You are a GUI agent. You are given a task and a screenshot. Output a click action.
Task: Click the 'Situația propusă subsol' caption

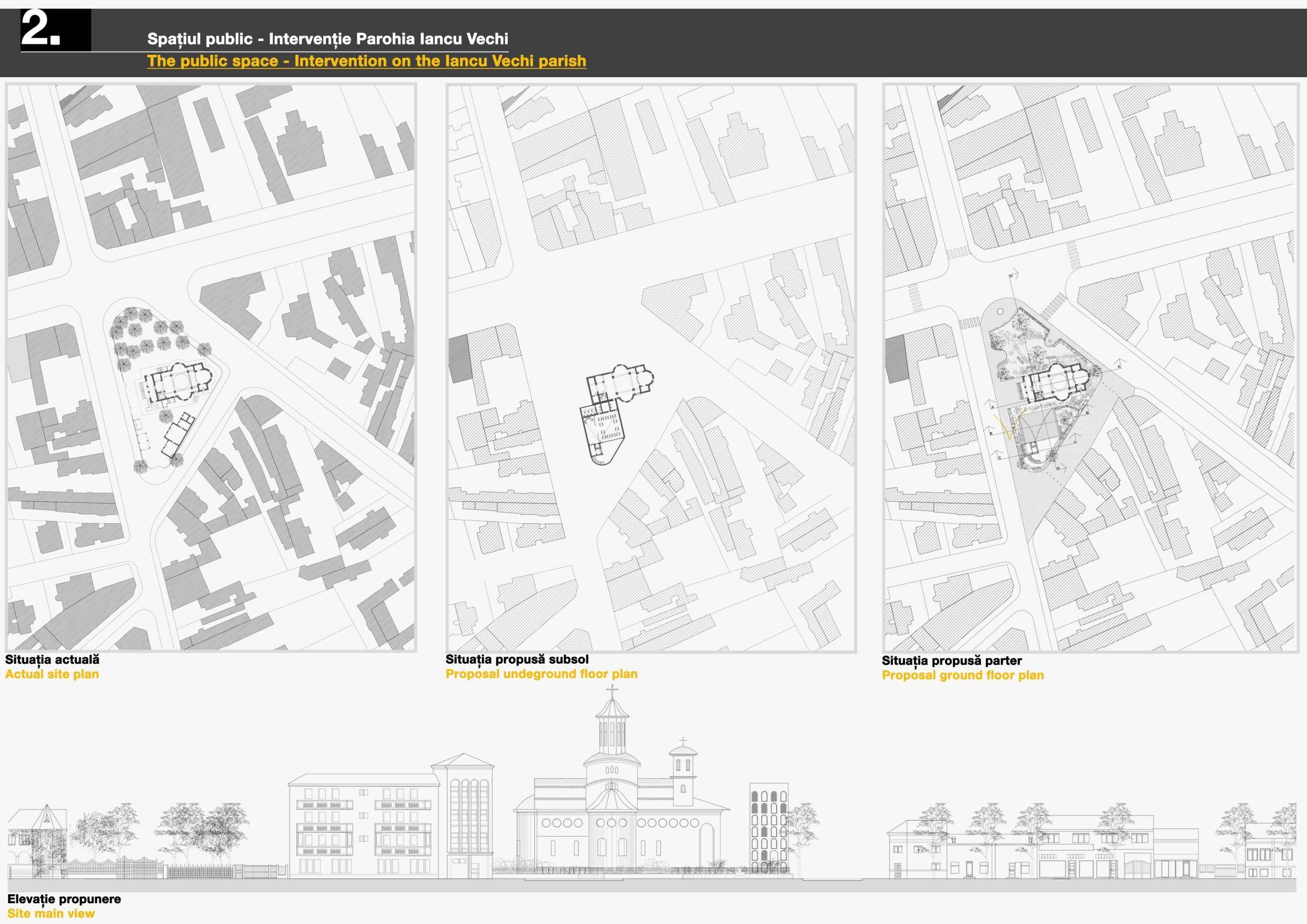(517, 659)
